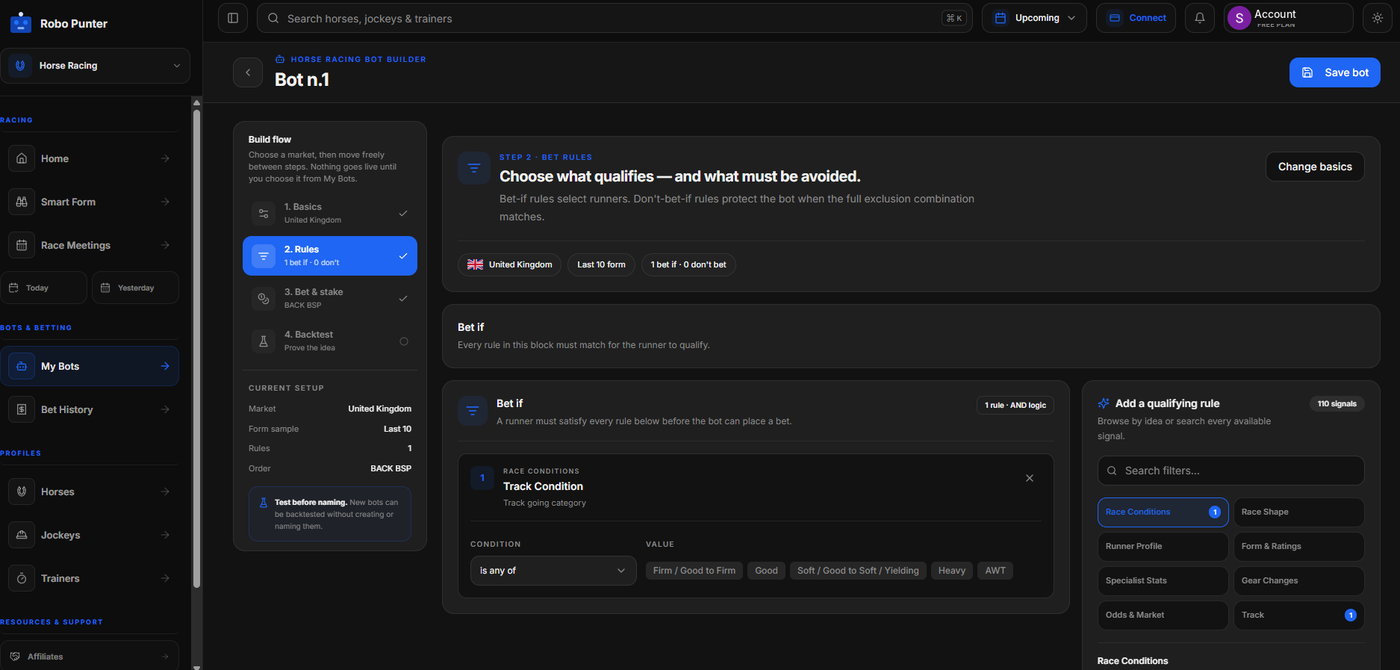1400x670 pixels.
Task: Open step 4. Backtest
Action: [330, 341]
